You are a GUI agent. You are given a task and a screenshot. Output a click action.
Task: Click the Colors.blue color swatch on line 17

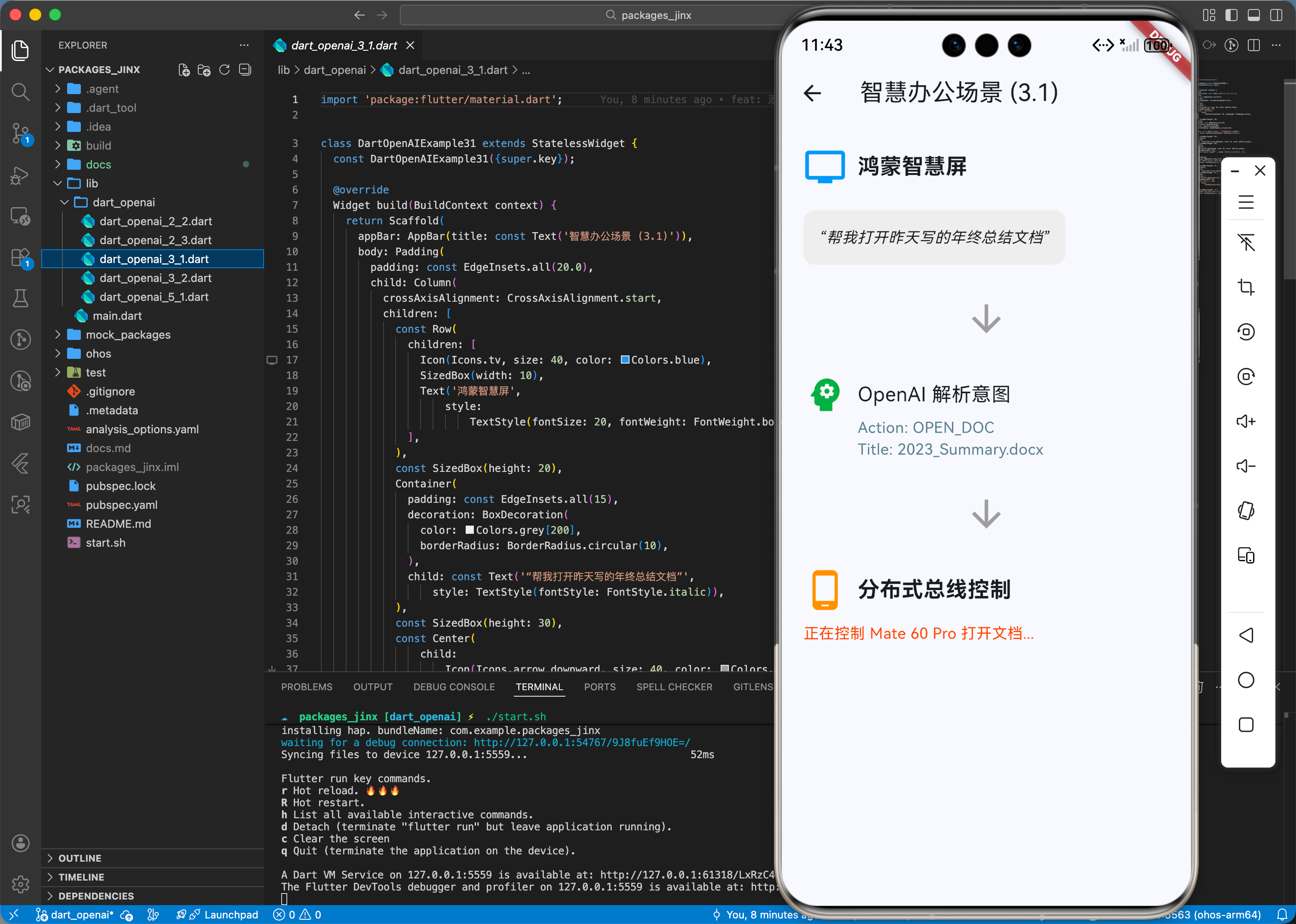[624, 360]
